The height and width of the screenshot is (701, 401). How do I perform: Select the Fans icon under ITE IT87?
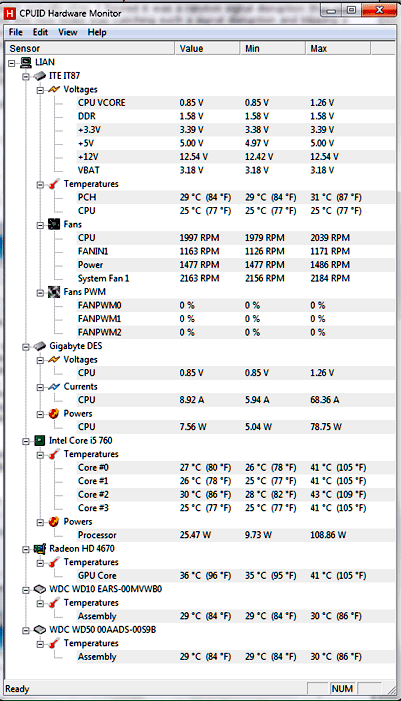(54, 224)
